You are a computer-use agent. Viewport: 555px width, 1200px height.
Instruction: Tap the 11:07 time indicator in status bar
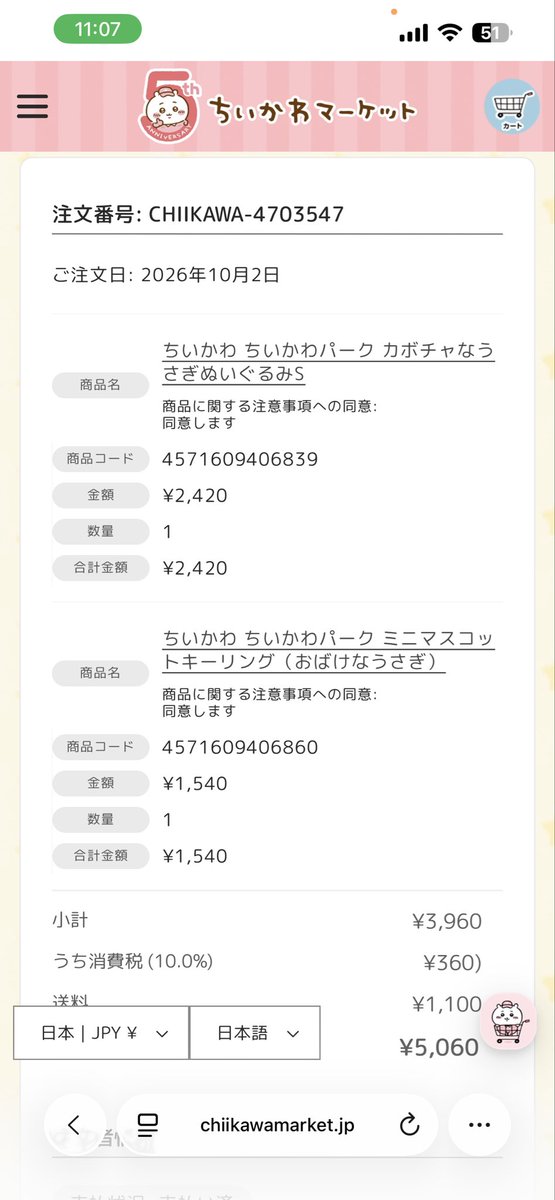[x=98, y=31]
